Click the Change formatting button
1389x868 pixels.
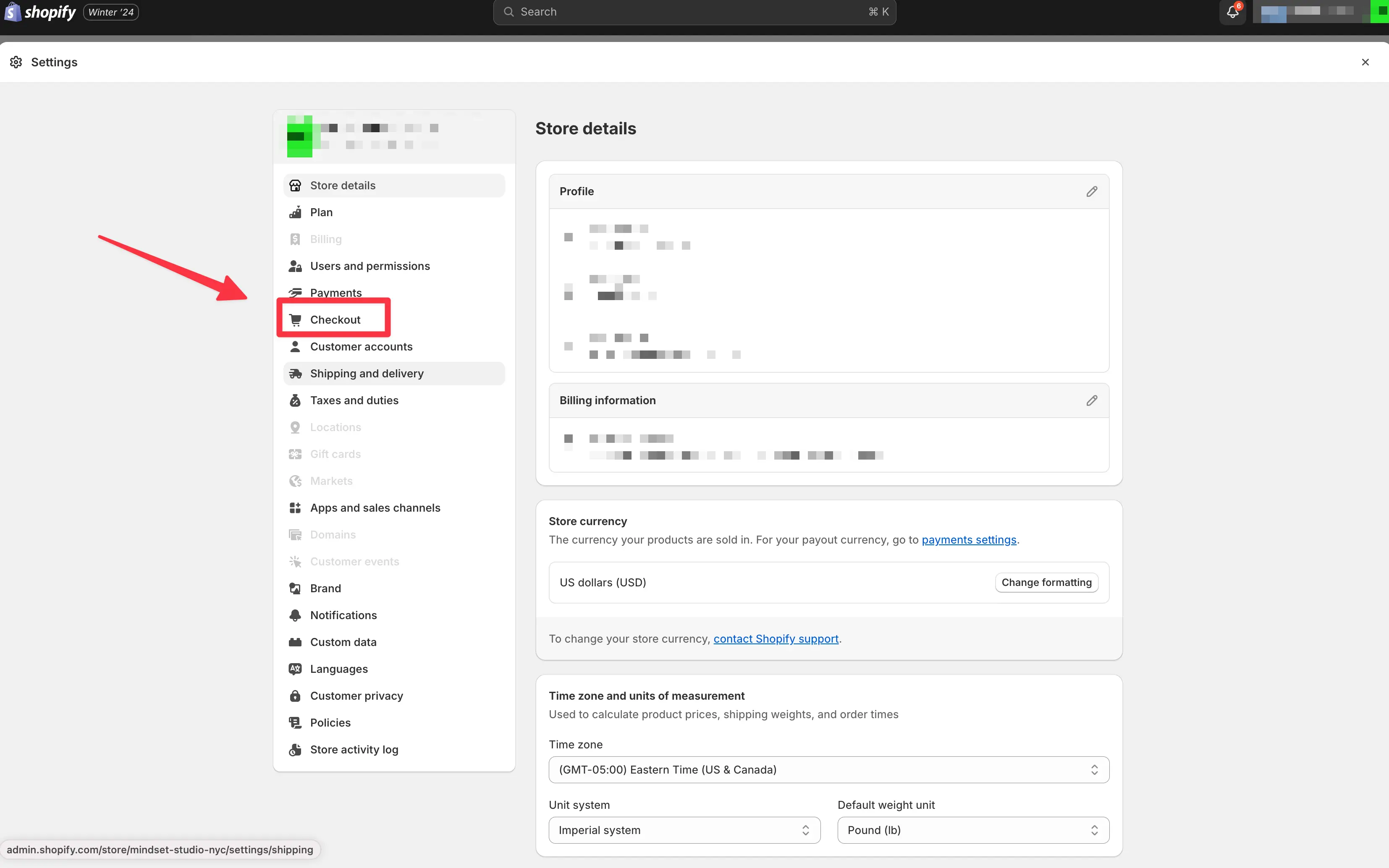1046,582
